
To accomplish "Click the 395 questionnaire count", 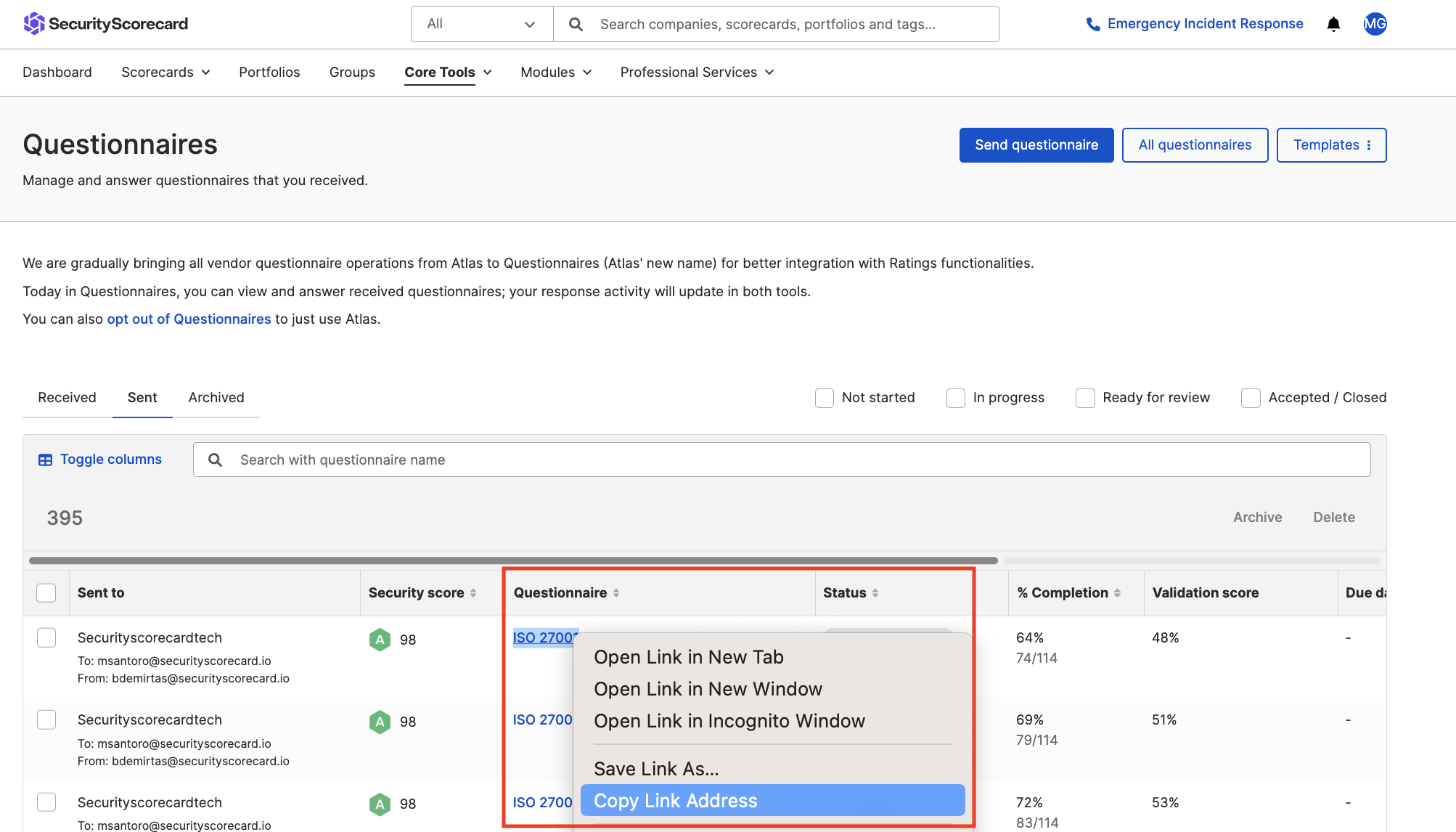I will pyautogui.click(x=65, y=518).
